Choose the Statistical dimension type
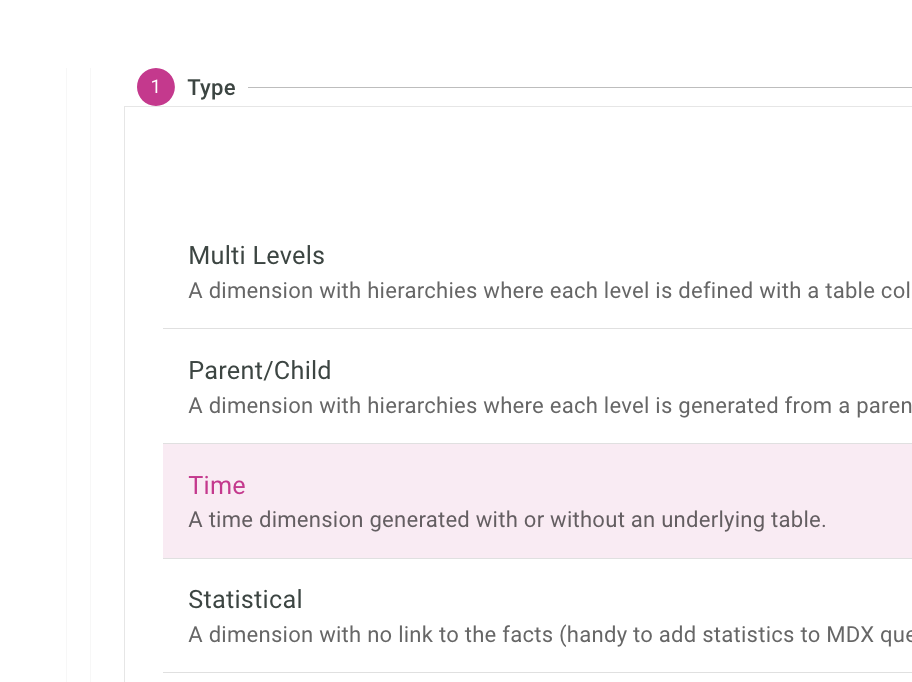The width and height of the screenshot is (912, 682). [245, 600]
